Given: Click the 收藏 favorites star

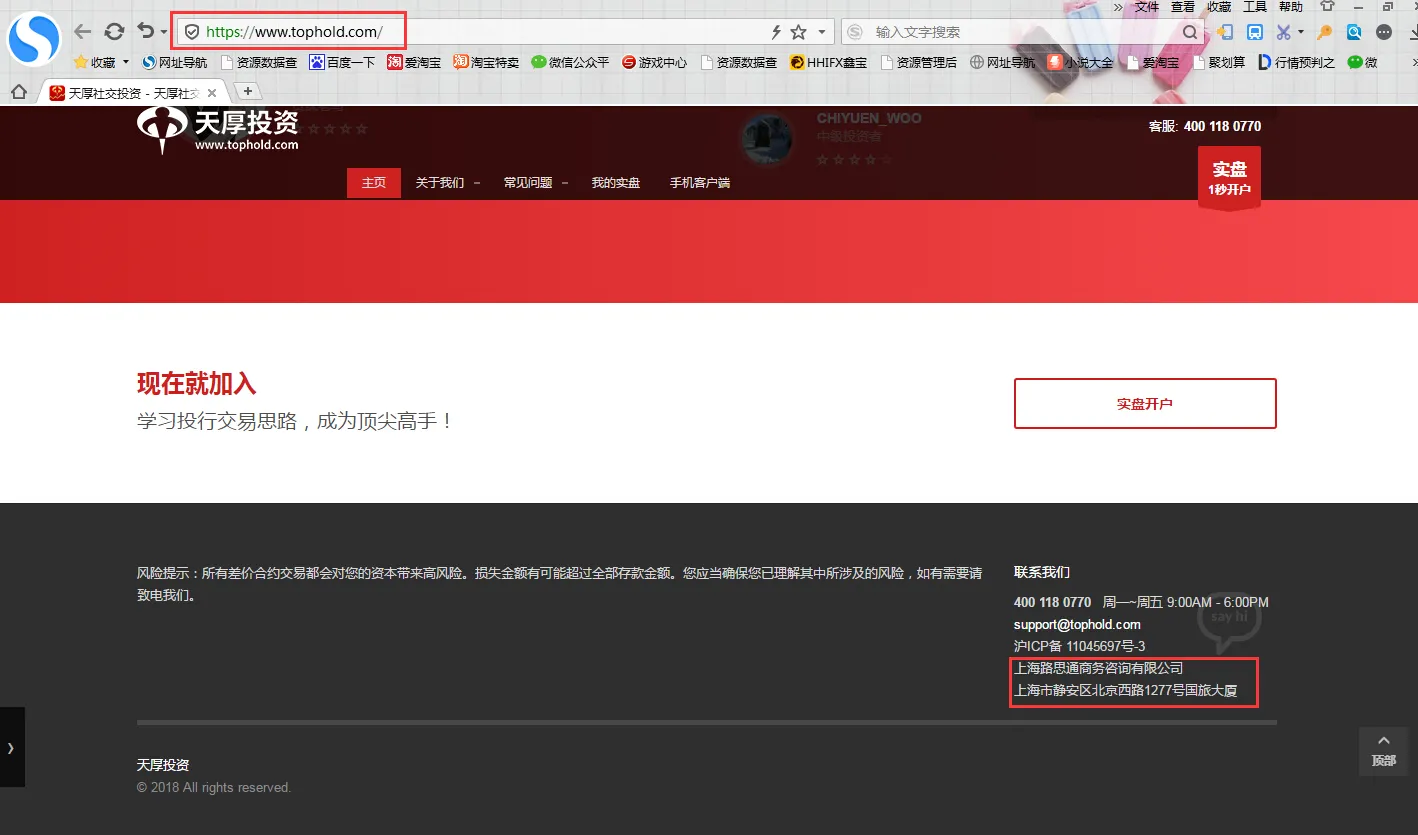Looking at the screenshot, I should (81, 62).
